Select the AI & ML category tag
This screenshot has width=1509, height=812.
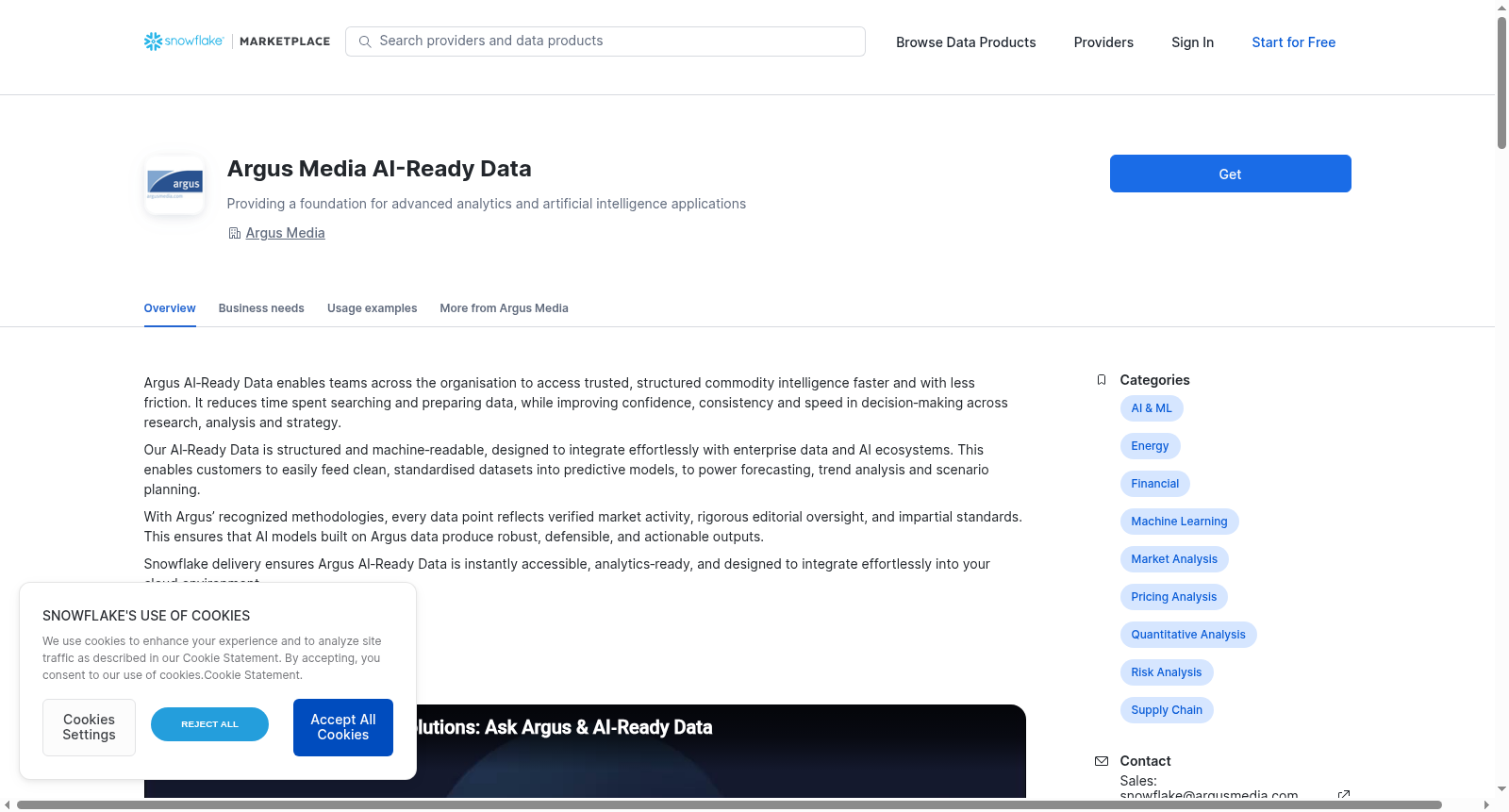(1152, 408)
